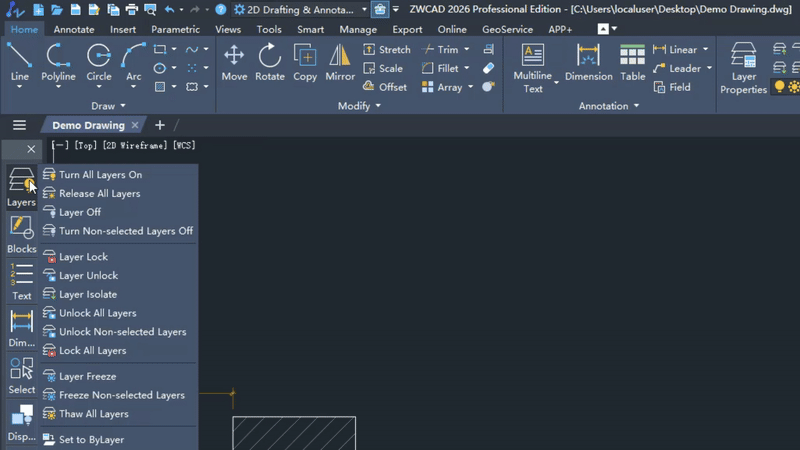Choose Turn All Layers On
The width and height of the screenshot is (800, 450).
point(118,174)
